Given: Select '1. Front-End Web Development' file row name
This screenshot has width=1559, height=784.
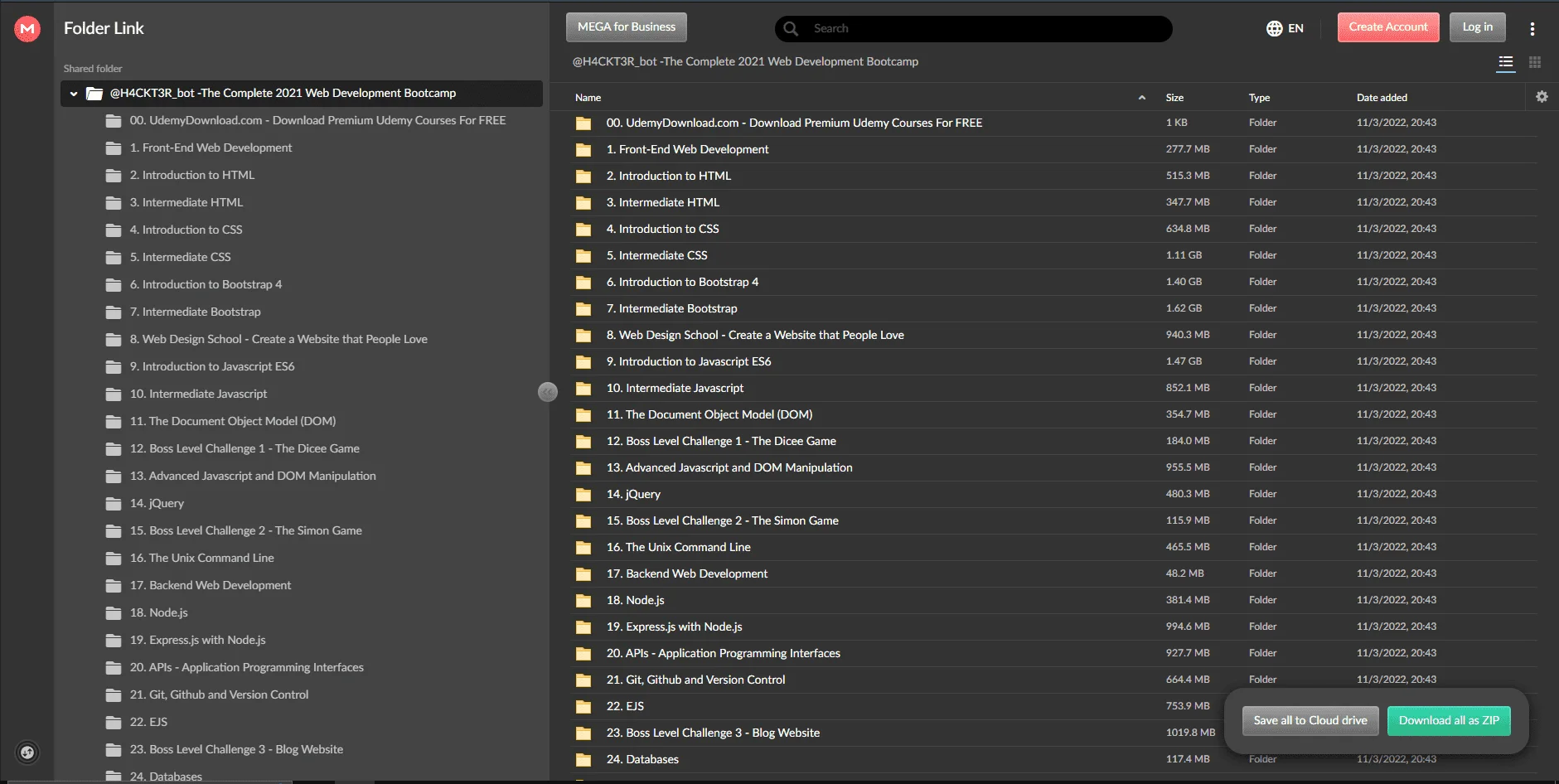Looking at the screenshot, I should tap(687, 150).
